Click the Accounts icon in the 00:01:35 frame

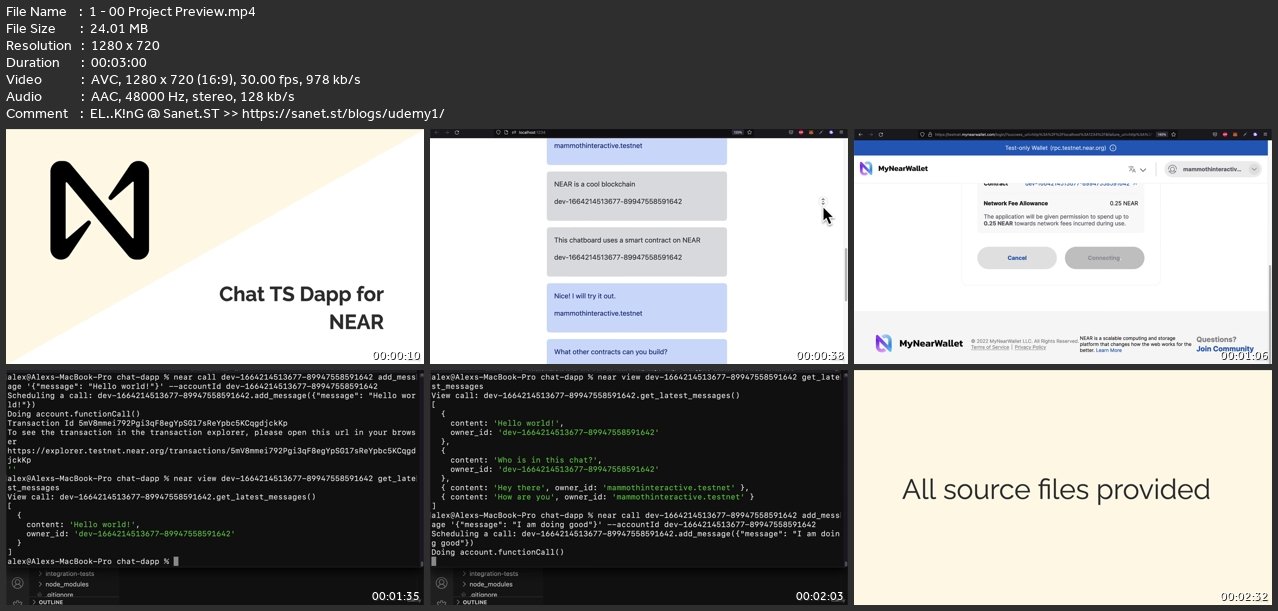16,583
